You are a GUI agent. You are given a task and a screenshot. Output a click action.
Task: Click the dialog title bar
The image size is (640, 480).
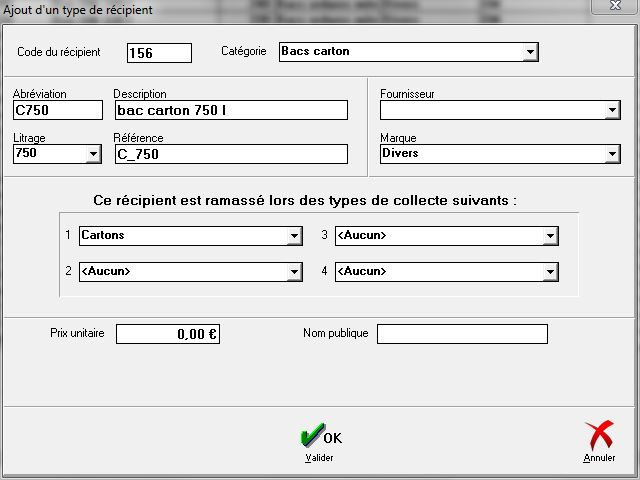300,8
